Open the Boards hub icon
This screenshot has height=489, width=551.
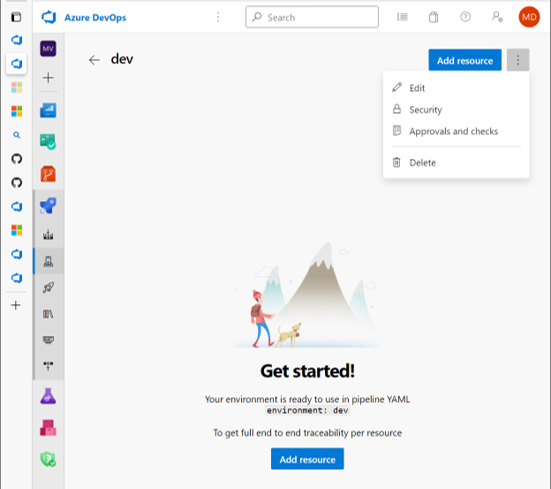(48, 142)
